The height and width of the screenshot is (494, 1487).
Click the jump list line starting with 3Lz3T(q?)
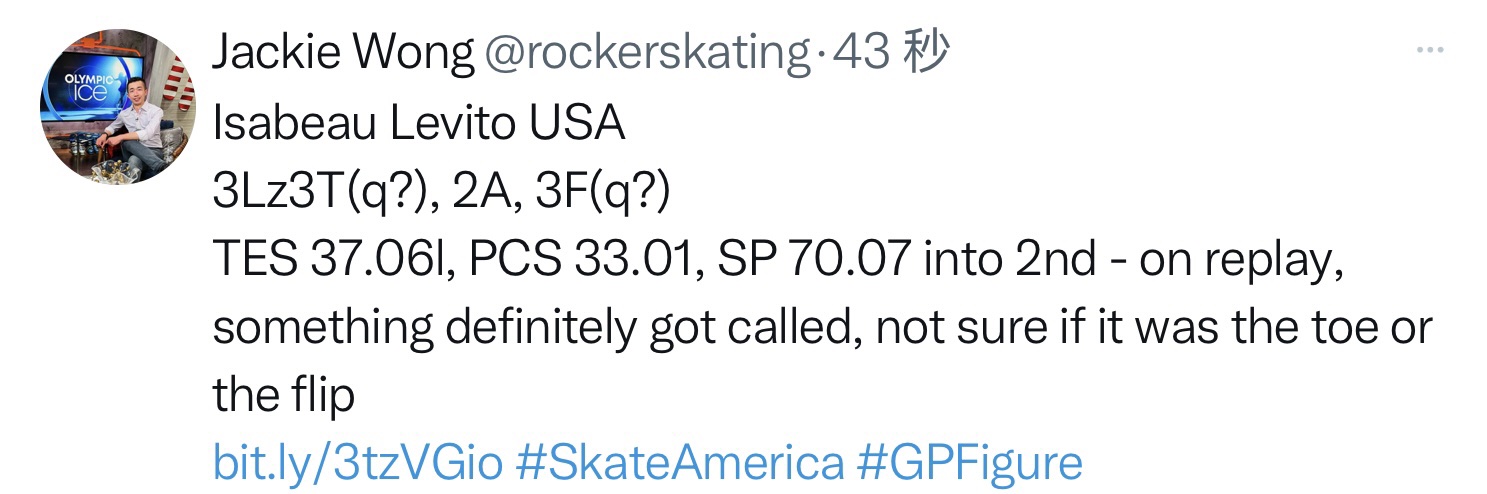point(439,191)
